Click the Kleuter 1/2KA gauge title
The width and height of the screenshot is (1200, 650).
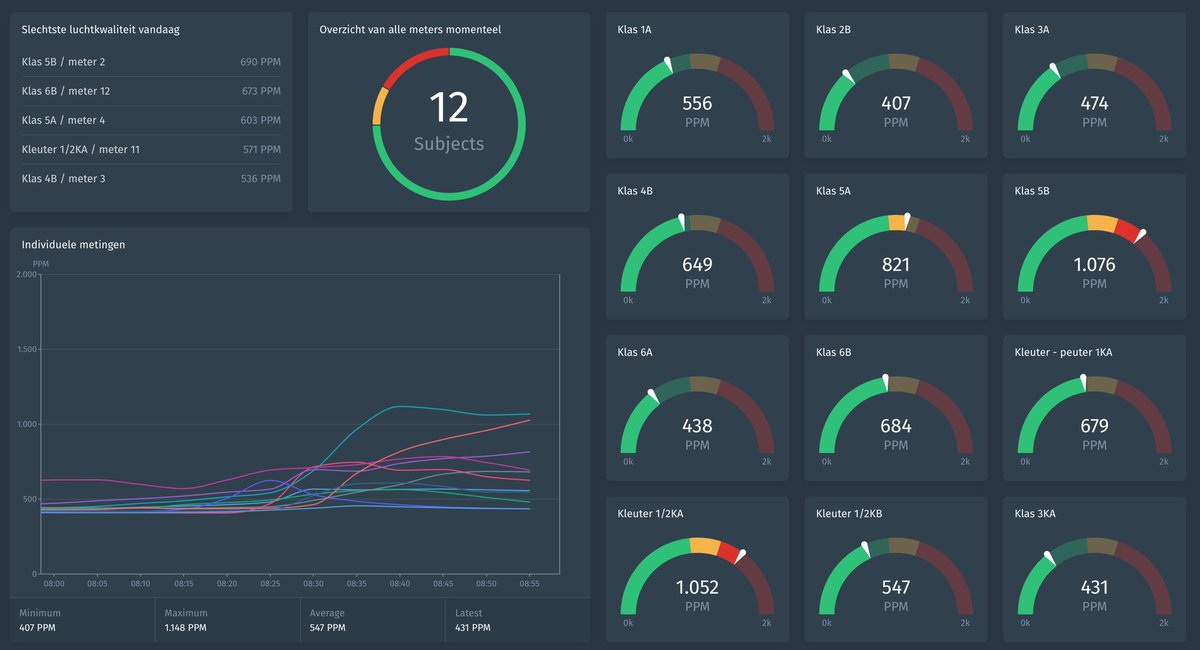tap(650, 513)
